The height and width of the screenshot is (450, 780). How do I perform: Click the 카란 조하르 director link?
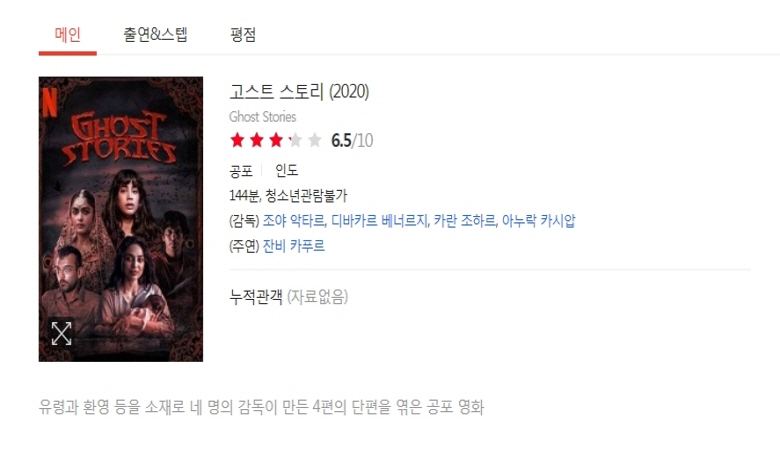coord(465,220)
